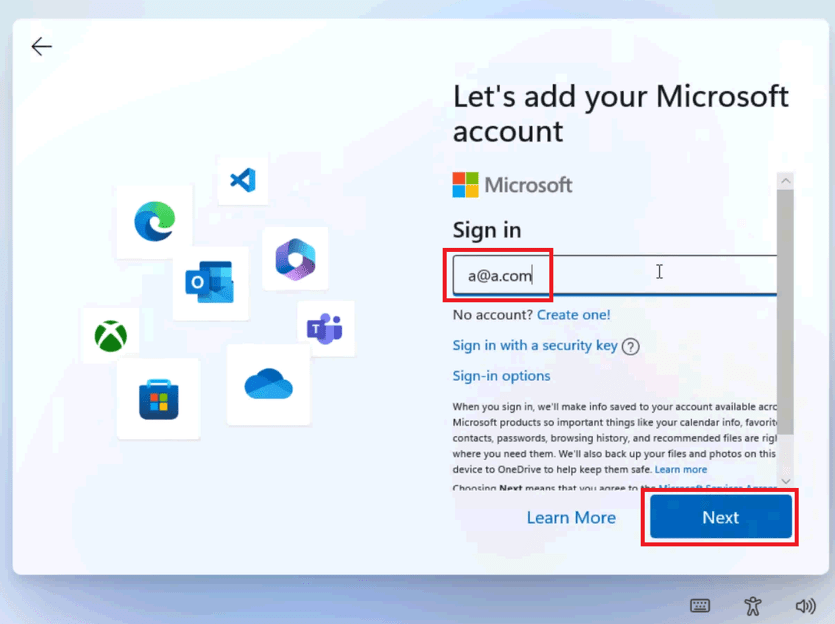Click the vertical scrollbar thumb
This screenshot has width=835, height=624.
click(785, 311)
